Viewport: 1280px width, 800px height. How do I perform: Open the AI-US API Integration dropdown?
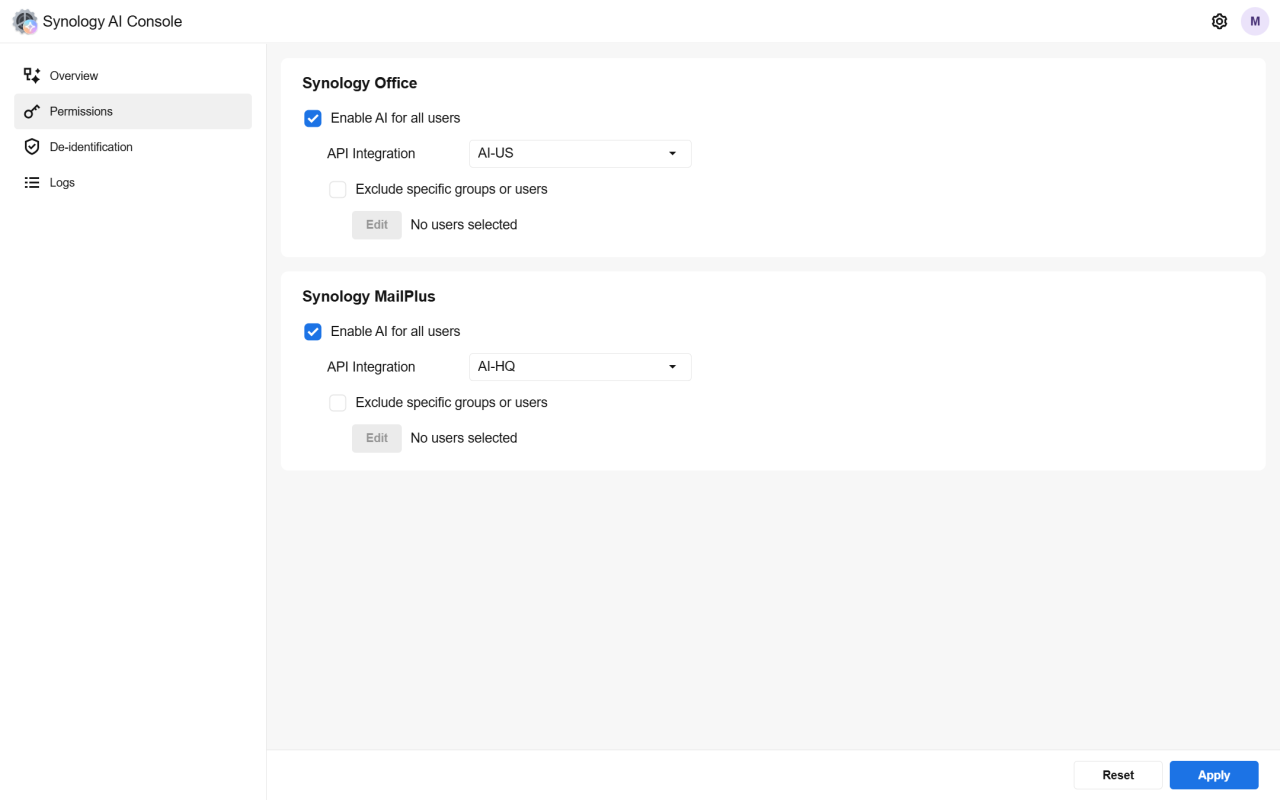(579, 154)
